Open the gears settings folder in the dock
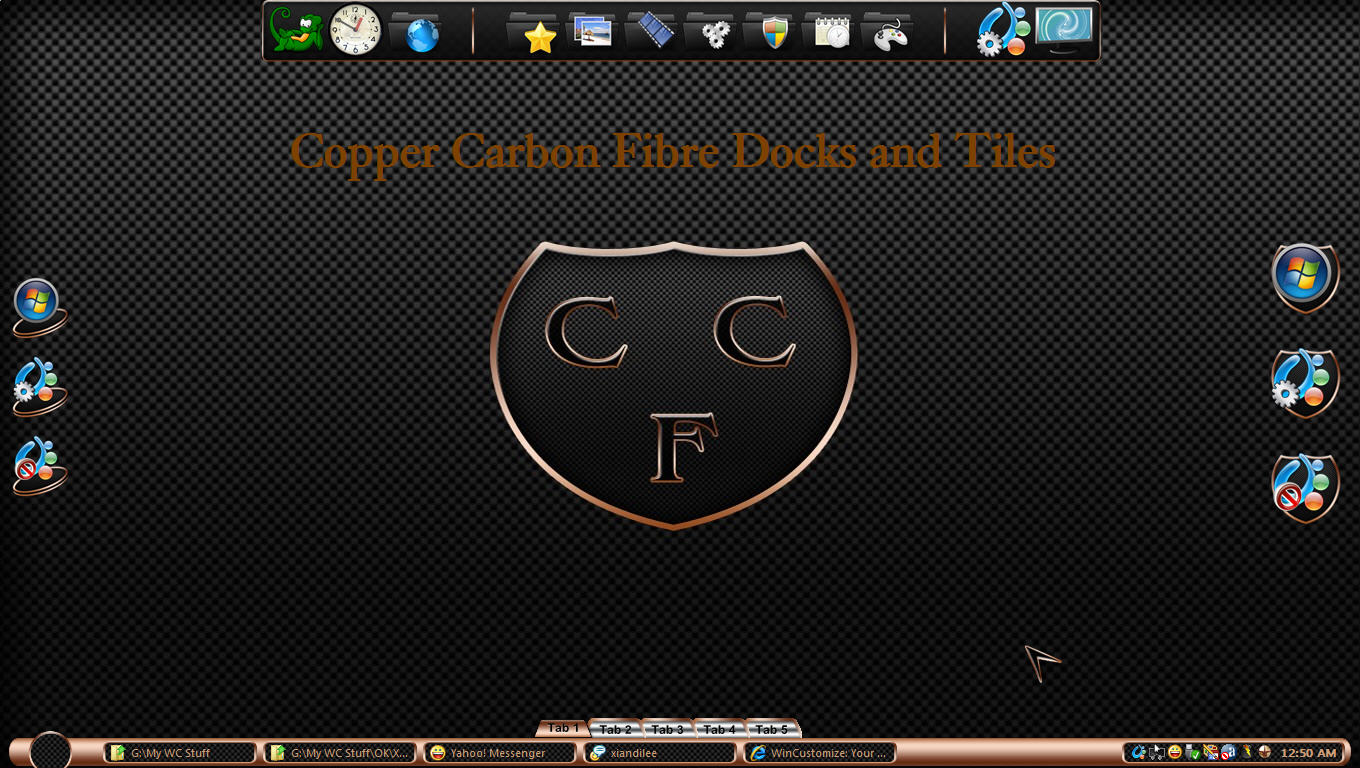The width and height of the screenshot is (1360, 768). pos(712,32)
